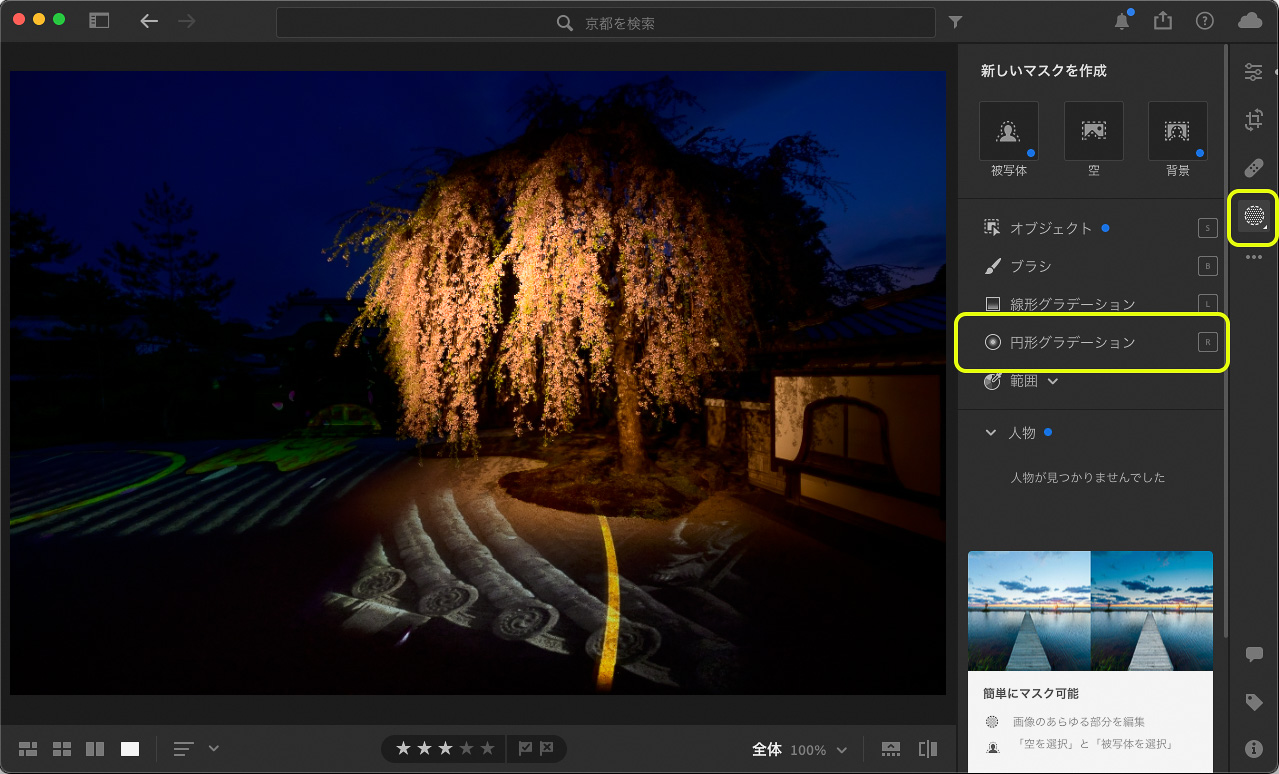The width and height of the screenshot is (1279, 774).
Task: Open the Keywords tag panel
Action: click(x=1253, y=702)
